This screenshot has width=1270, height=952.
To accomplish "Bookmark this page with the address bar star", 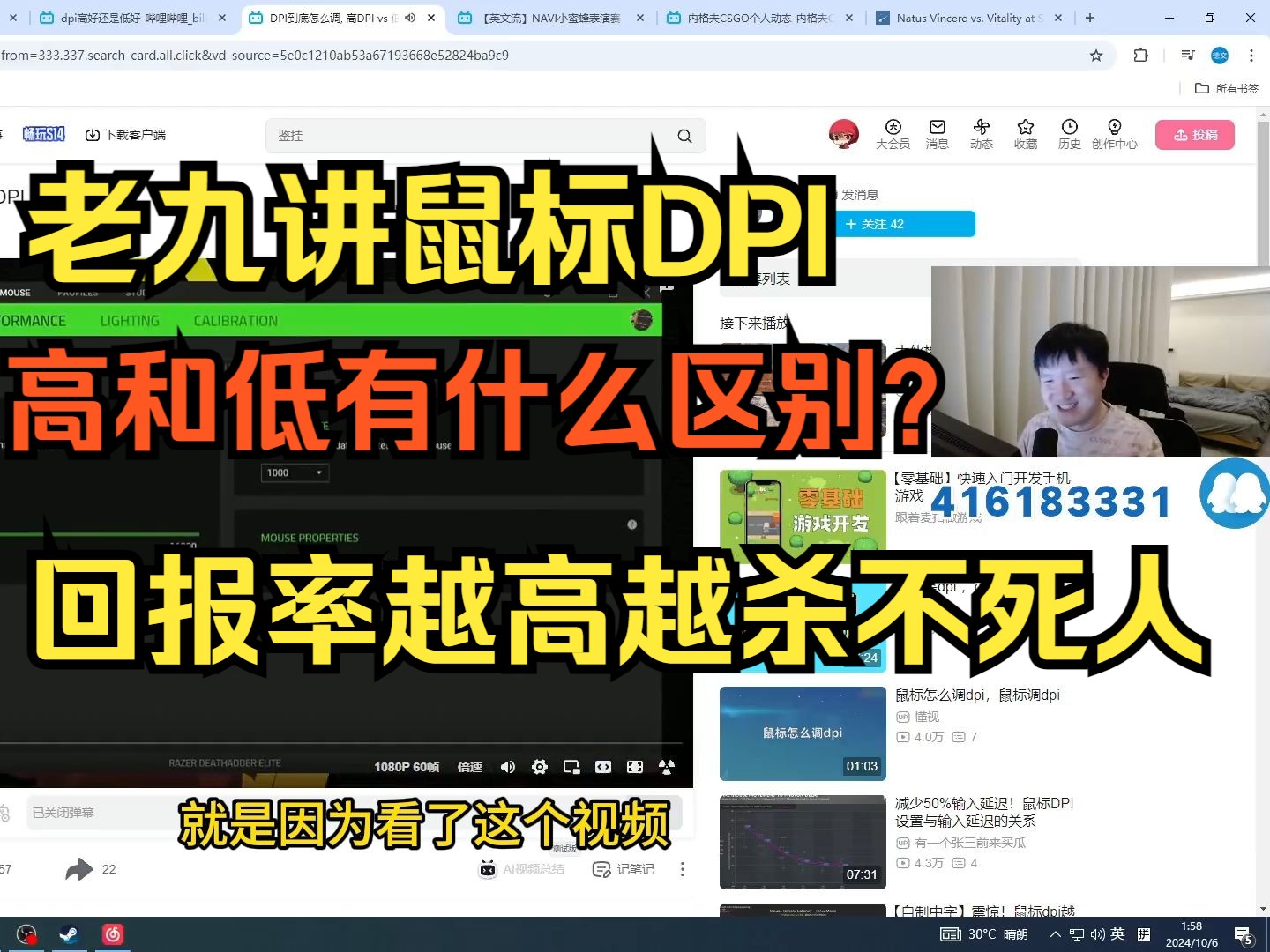I will click(1094, 55).
